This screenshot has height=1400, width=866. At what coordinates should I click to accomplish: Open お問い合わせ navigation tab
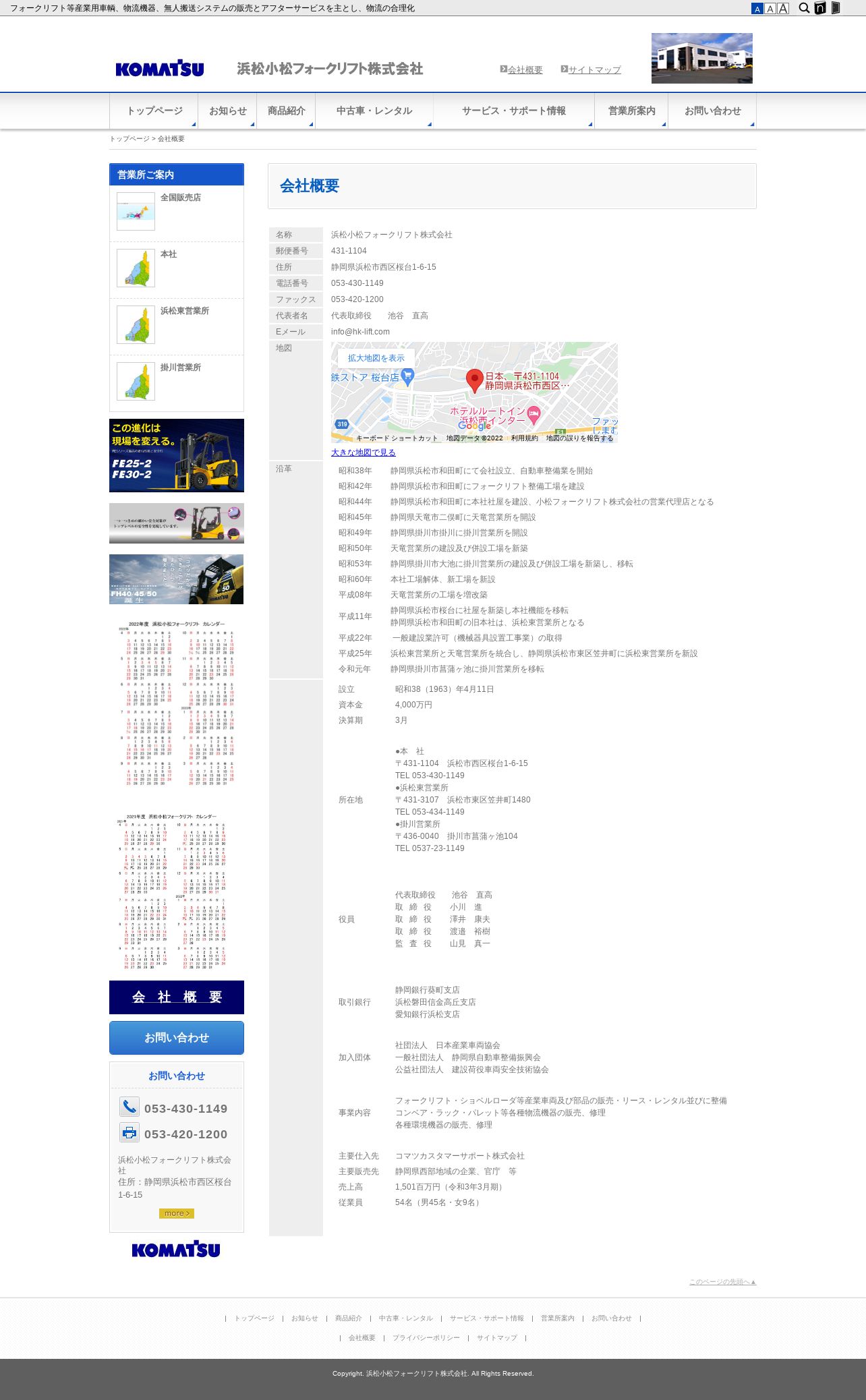pos(713,111)
